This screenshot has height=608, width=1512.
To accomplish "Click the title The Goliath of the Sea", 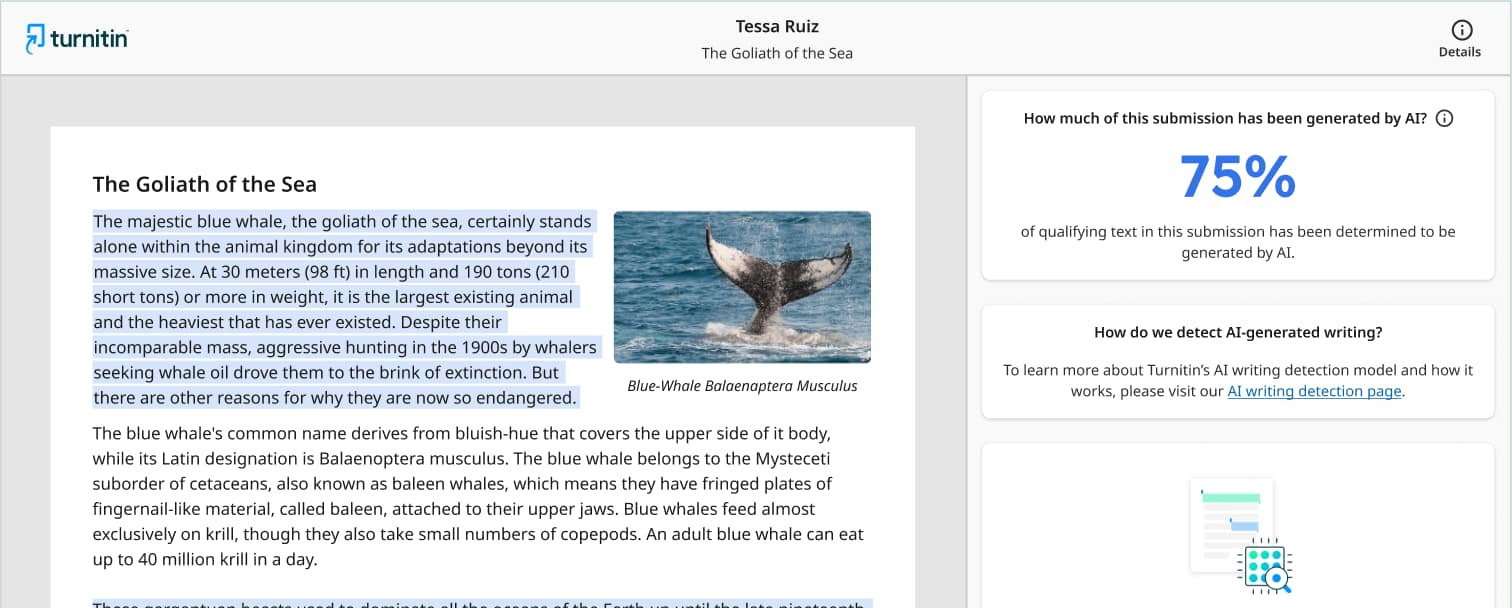I will point(204,184).
